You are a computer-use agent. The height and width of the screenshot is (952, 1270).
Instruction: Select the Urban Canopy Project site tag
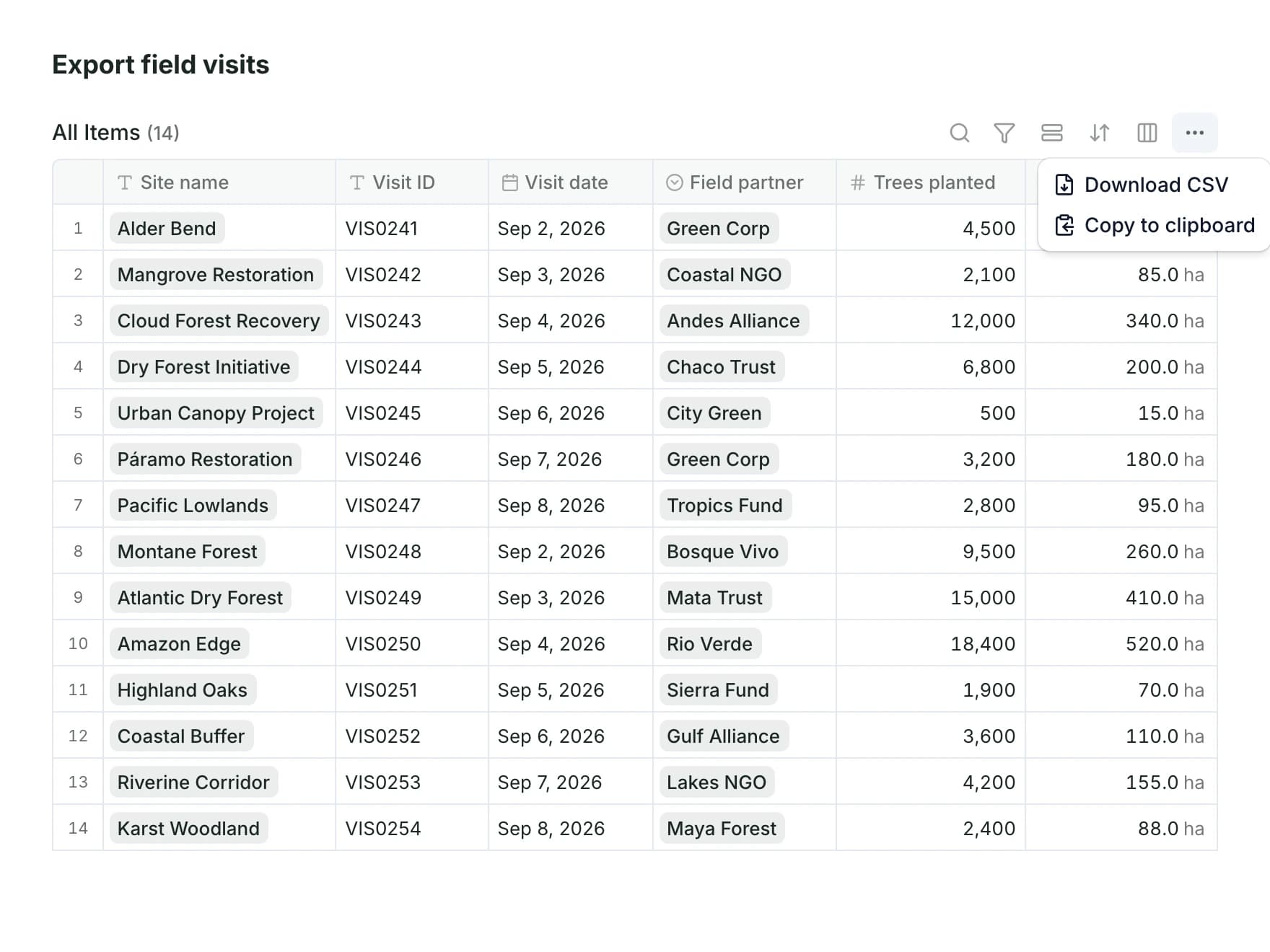(216, 413)
